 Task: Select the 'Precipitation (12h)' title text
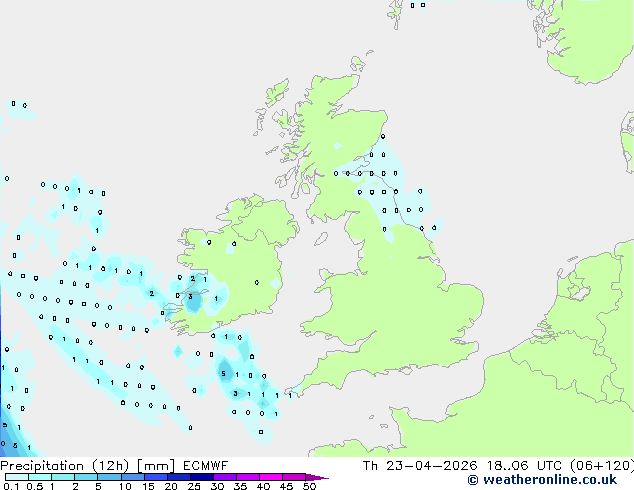coord(65,466)
